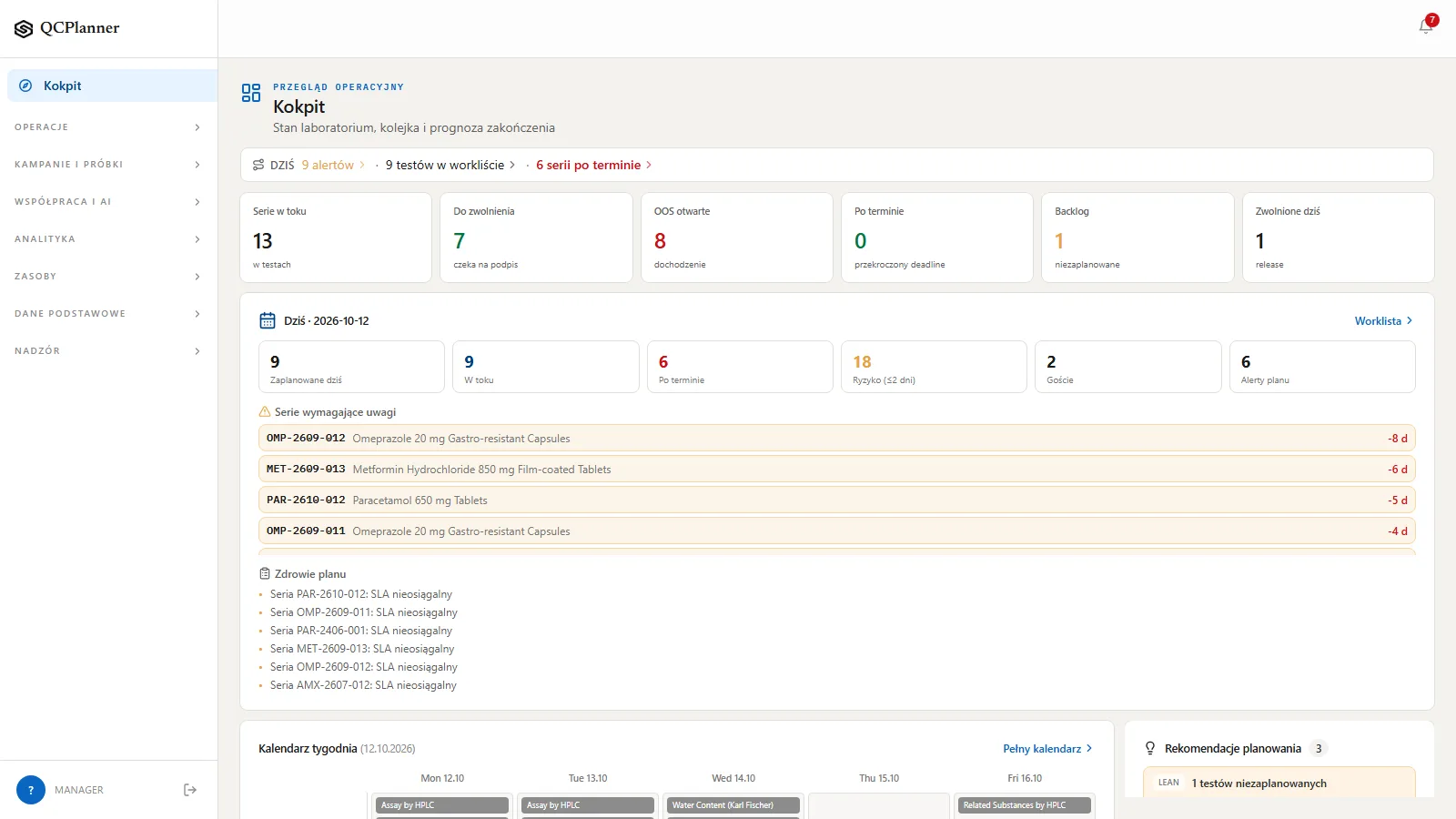Expand the OPERACJE sidebar section
The image size is (1456, 819).
click(x=108, y=127)
